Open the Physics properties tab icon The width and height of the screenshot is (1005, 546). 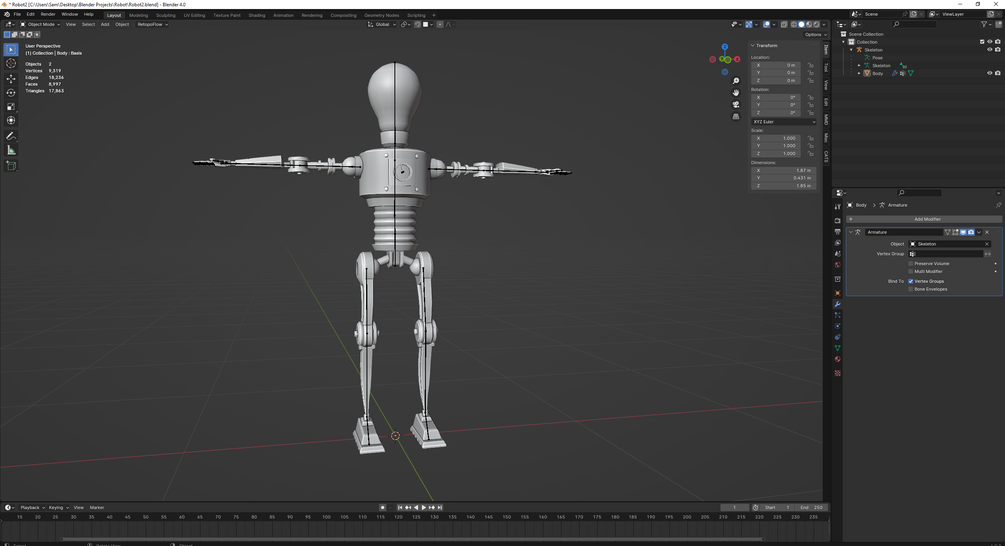click(x=838, y=326)
